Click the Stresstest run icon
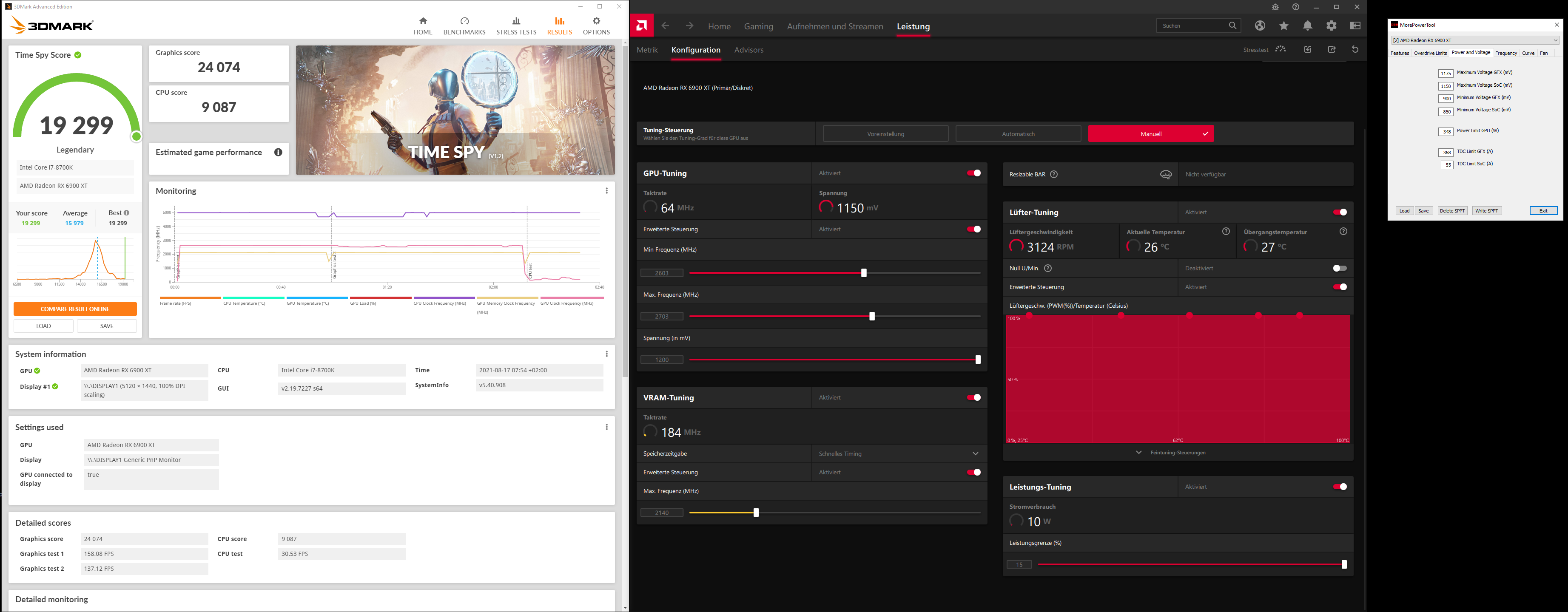The image size is (1568, 612). [x=1281, y=49]
